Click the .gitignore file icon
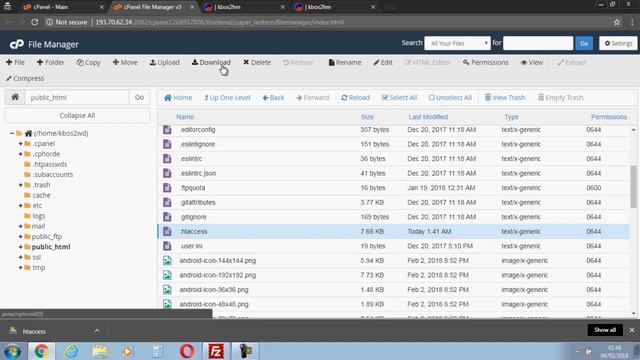 pyautogui.click(x=167, y=217)
